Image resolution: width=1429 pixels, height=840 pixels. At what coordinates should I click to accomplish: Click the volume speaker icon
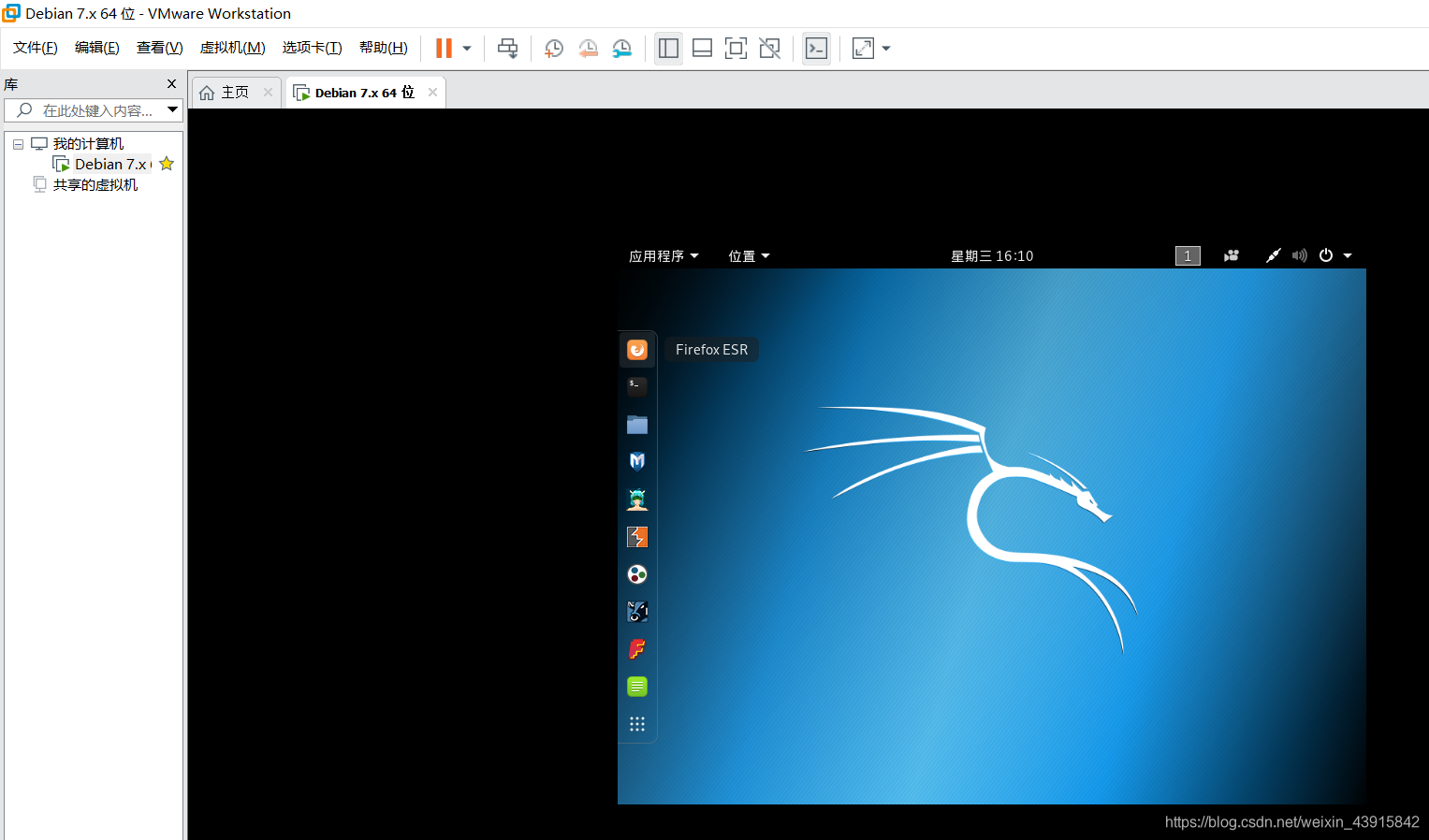[1300, 256]
